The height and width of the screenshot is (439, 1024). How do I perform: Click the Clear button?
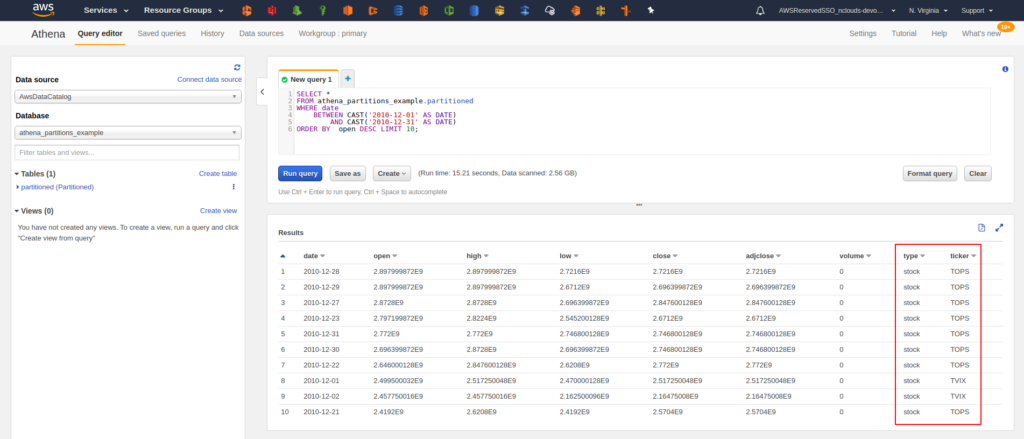click(978, 173)
